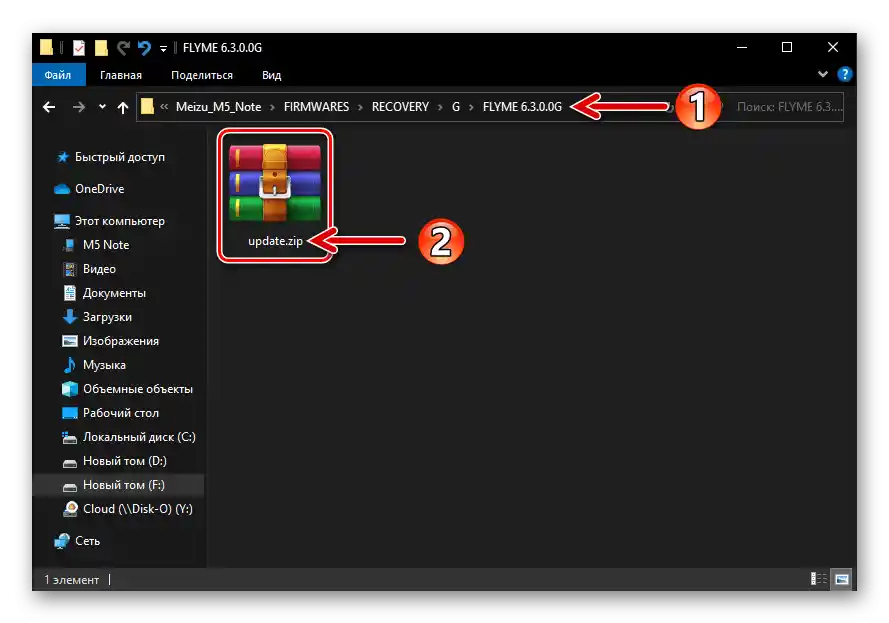
Task: Open the update.zip archive file
Action: point(275,195)
